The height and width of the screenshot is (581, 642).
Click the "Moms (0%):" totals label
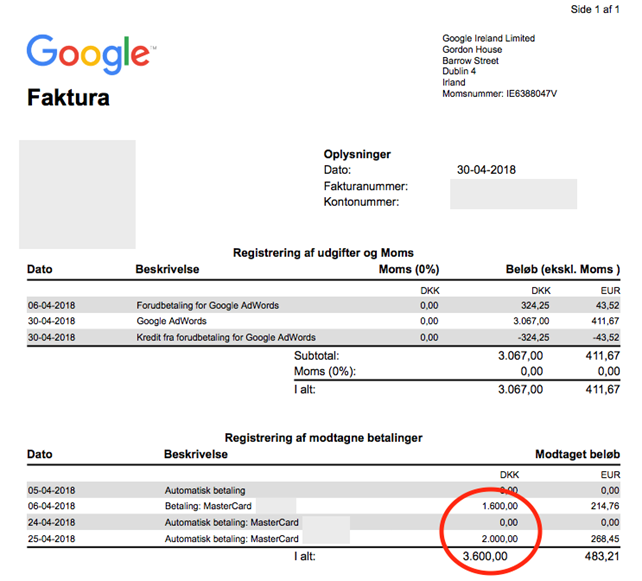pos(325,371)
